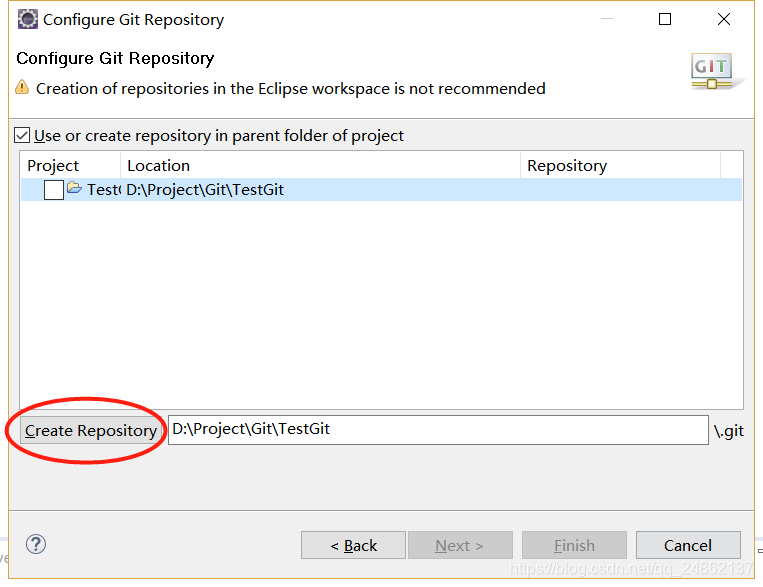Image resolution: width=763 pixels, height=587 pixels.
Task: Go back with the < Back button
Action: (353, 545)
